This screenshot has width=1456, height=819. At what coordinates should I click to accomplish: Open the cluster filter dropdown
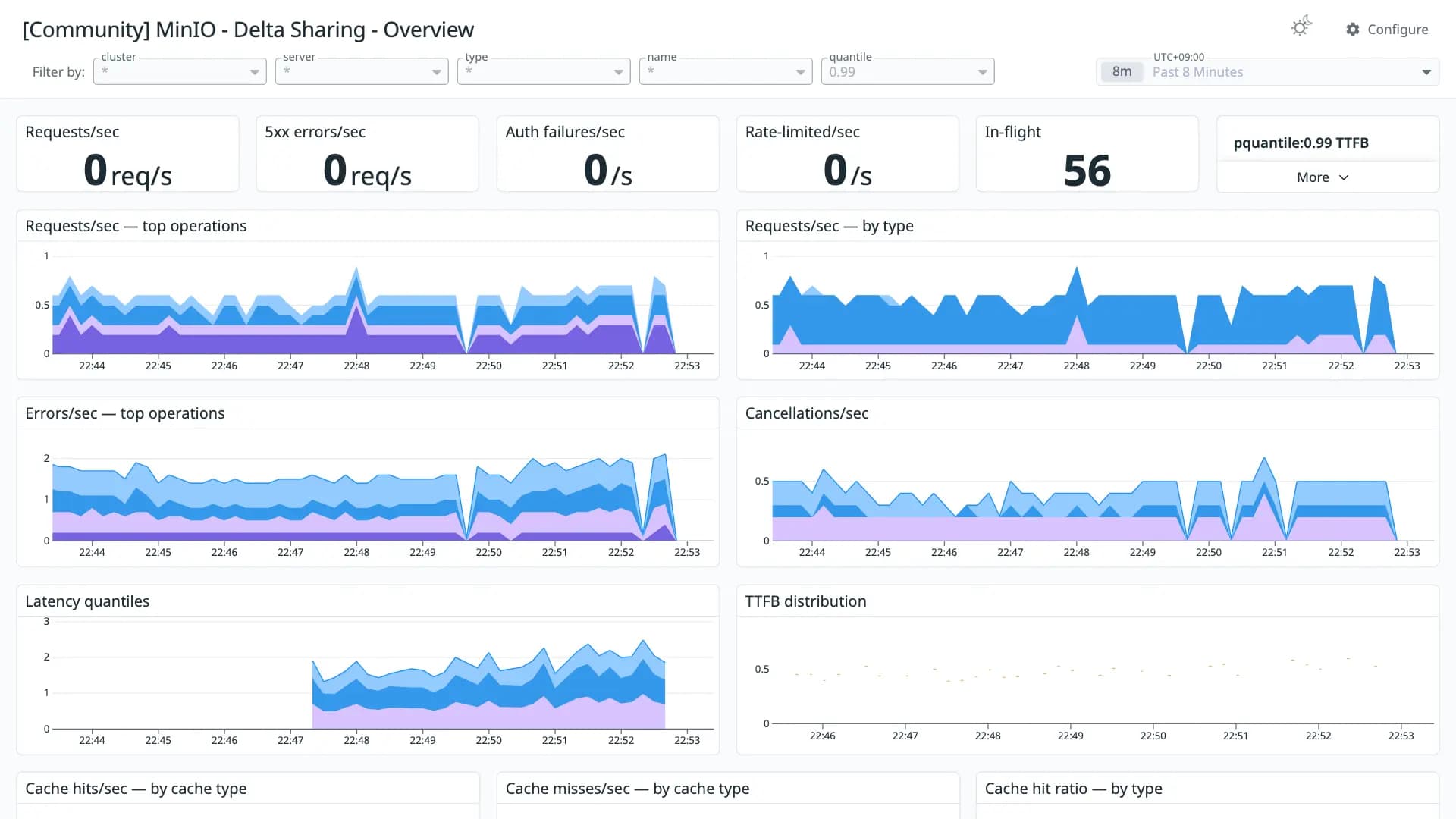tap(180, 71)
